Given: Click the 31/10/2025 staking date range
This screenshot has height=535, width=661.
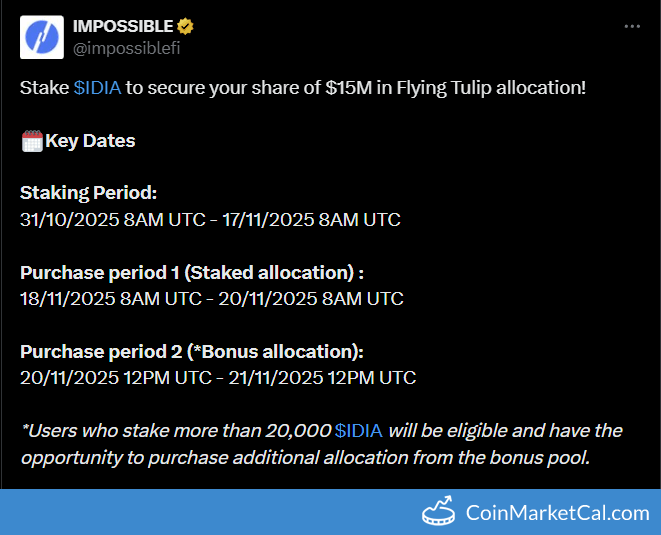Looking at the screenshot, I should coord(210,219).
